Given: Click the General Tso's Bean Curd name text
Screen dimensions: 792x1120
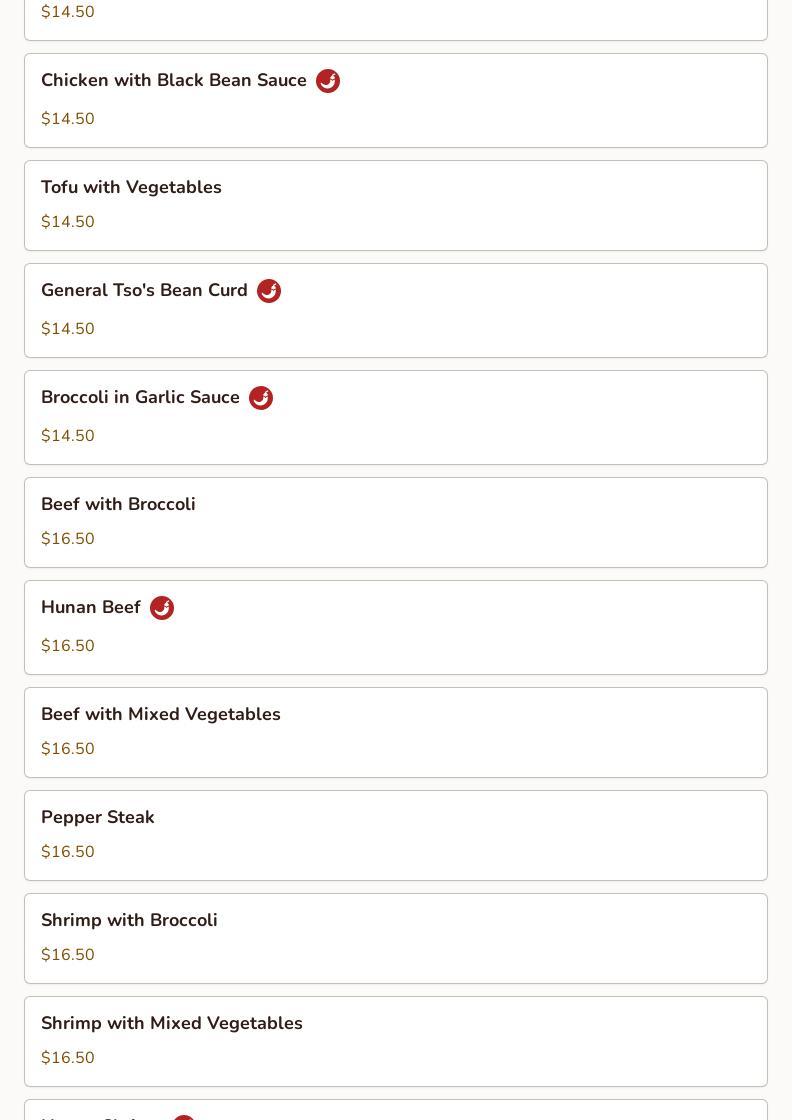Looking at the screenshot, I should point(144,290).
